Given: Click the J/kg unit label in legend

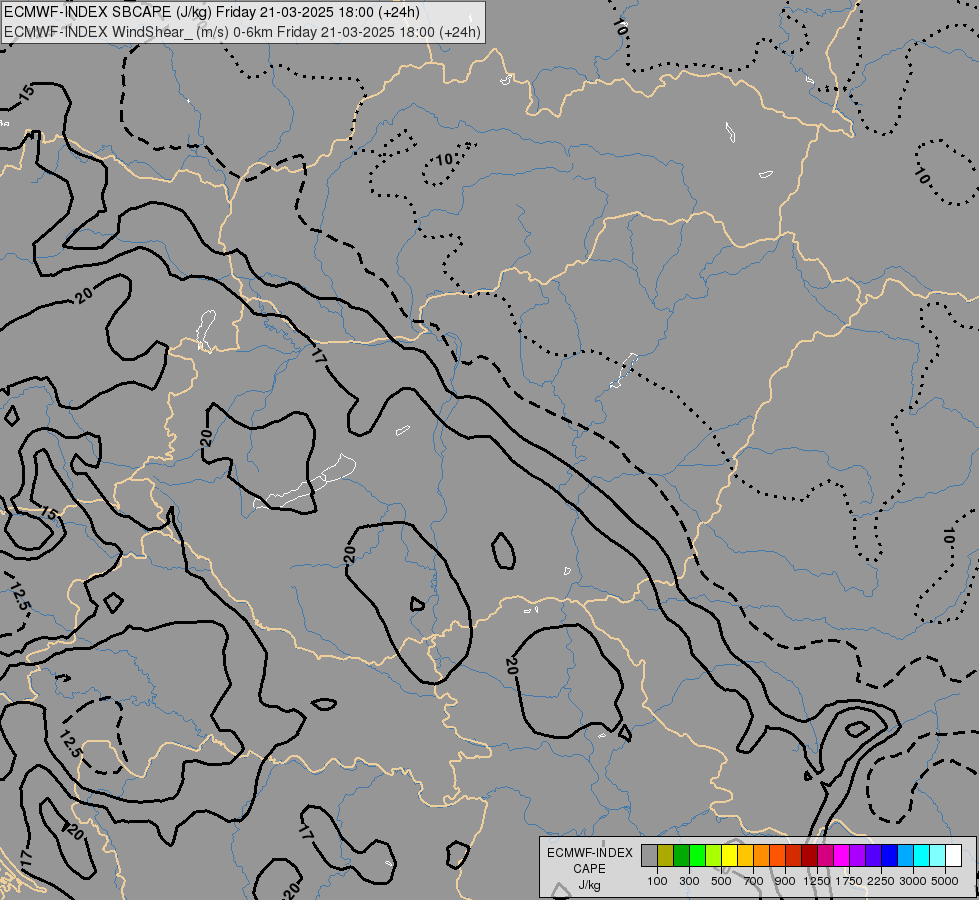Looking at the screenshot, I should click(x=589, y=886).
